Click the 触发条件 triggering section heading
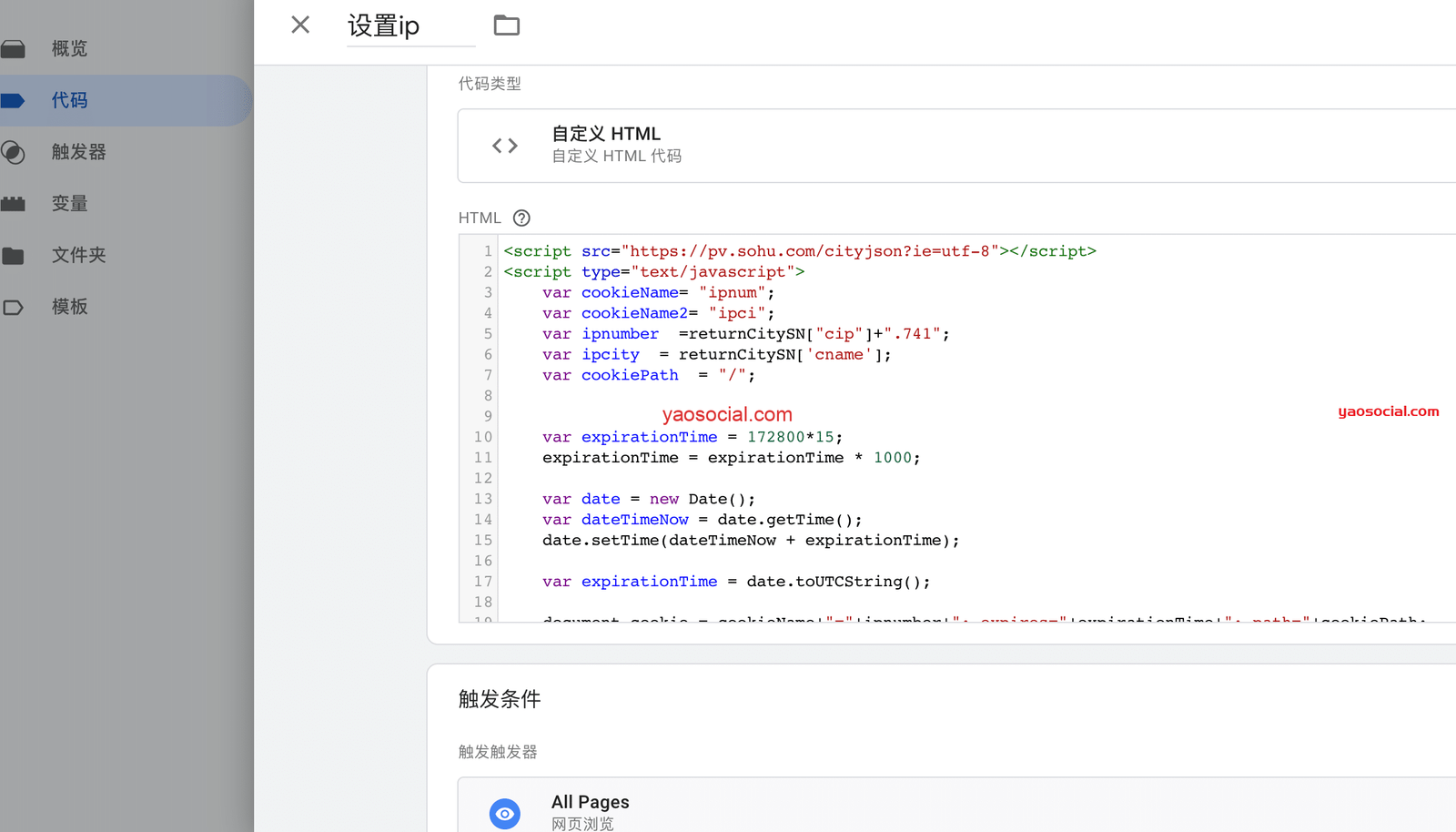The height and width of the screenshot is (832, 1456). pos(500,699)
